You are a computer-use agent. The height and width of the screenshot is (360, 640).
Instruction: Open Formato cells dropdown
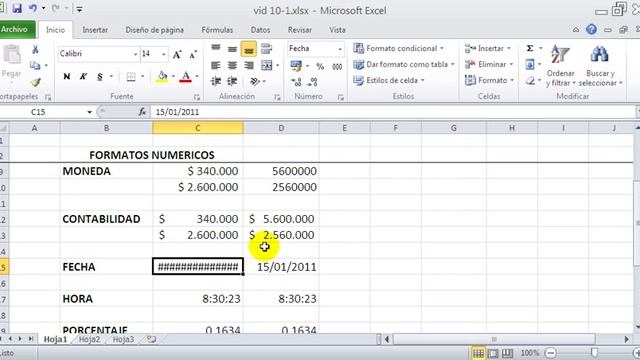click(x=489, y=80)
